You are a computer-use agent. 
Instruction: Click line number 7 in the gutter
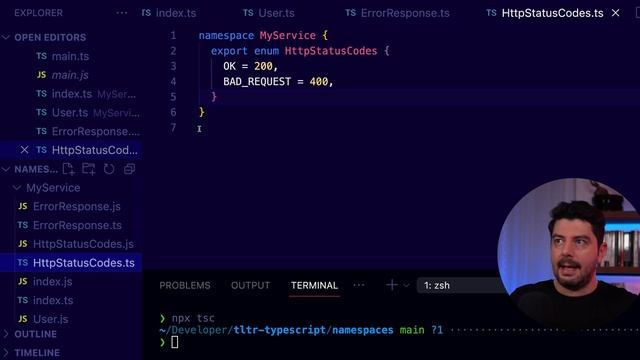[x=173, y=128]
